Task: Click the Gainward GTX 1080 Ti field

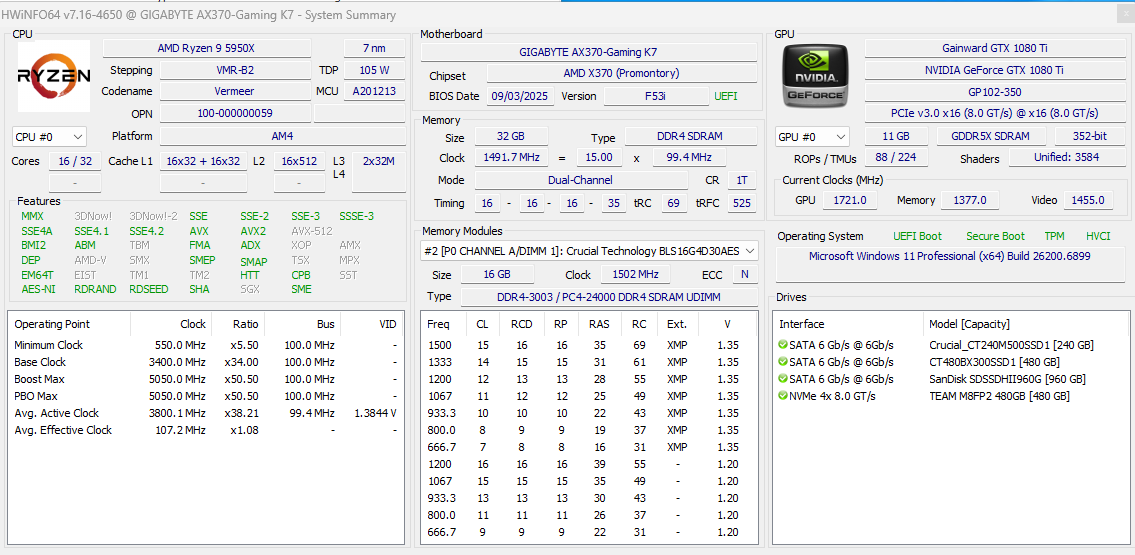Action: [x=995, y=48]
